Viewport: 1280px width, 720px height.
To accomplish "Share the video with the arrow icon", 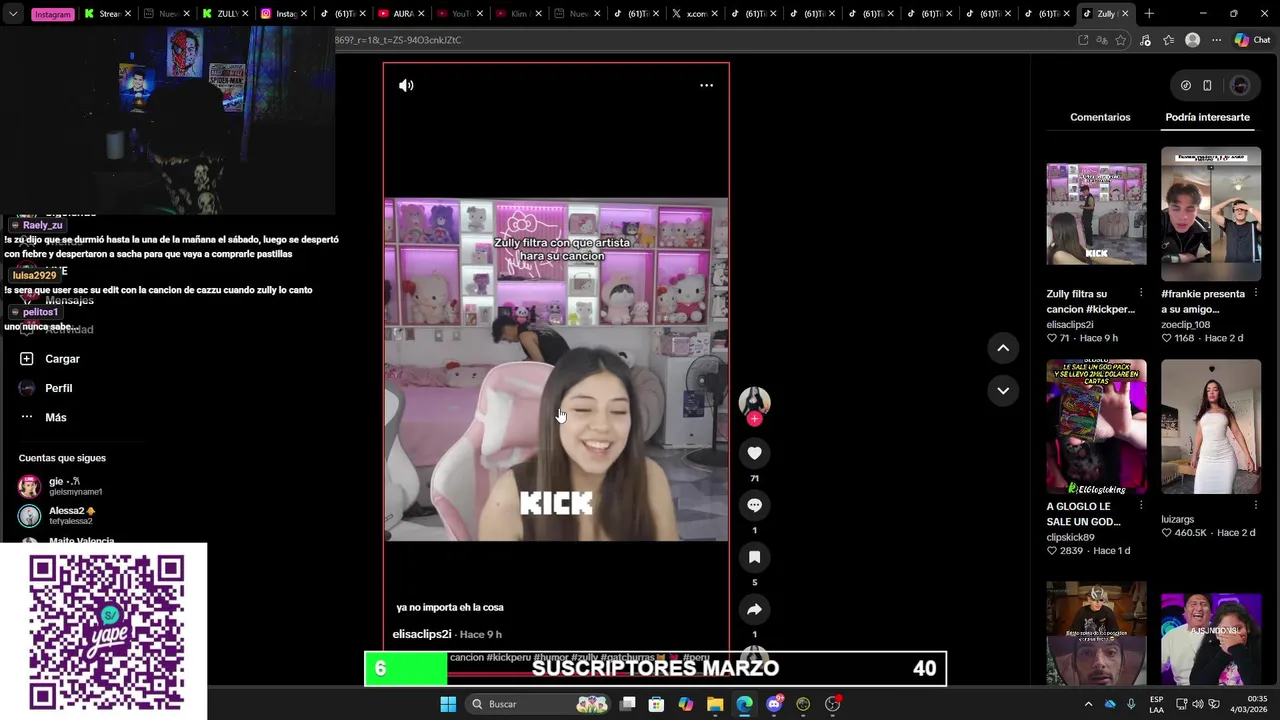I will (x=754, y=609).
